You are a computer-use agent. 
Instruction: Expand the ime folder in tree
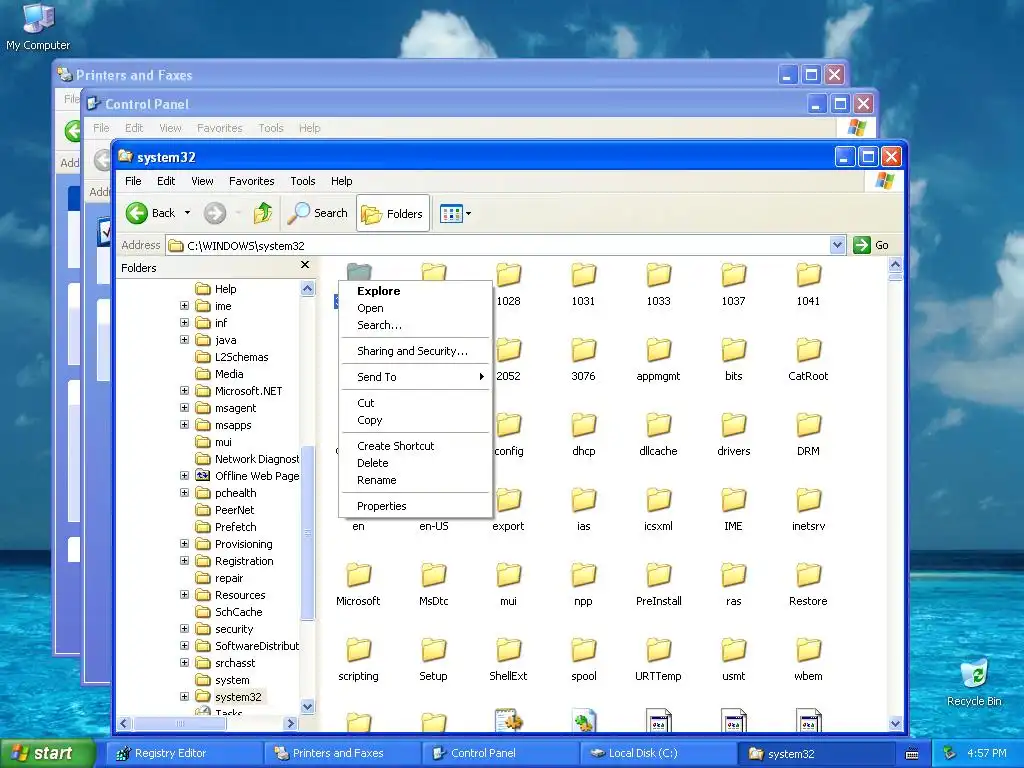pyautogui.click(x=184, y=306)
